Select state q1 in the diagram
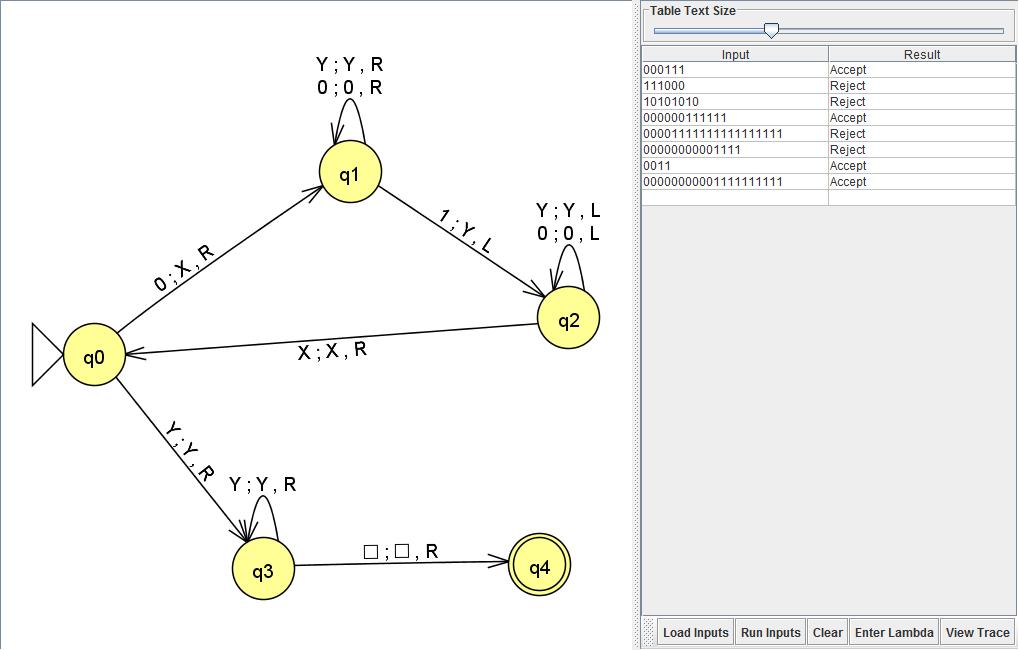This screenshot has height=650, width=1019. coord(350,173)
